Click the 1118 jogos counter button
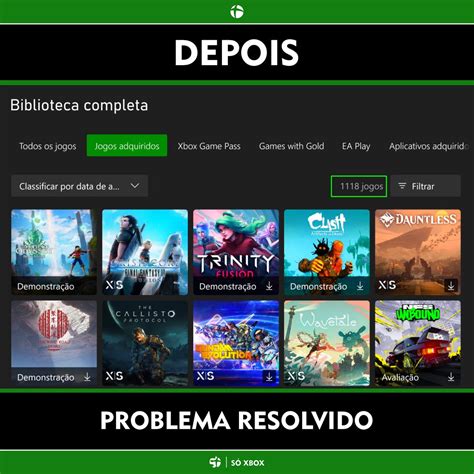 (x=359, y=186)
